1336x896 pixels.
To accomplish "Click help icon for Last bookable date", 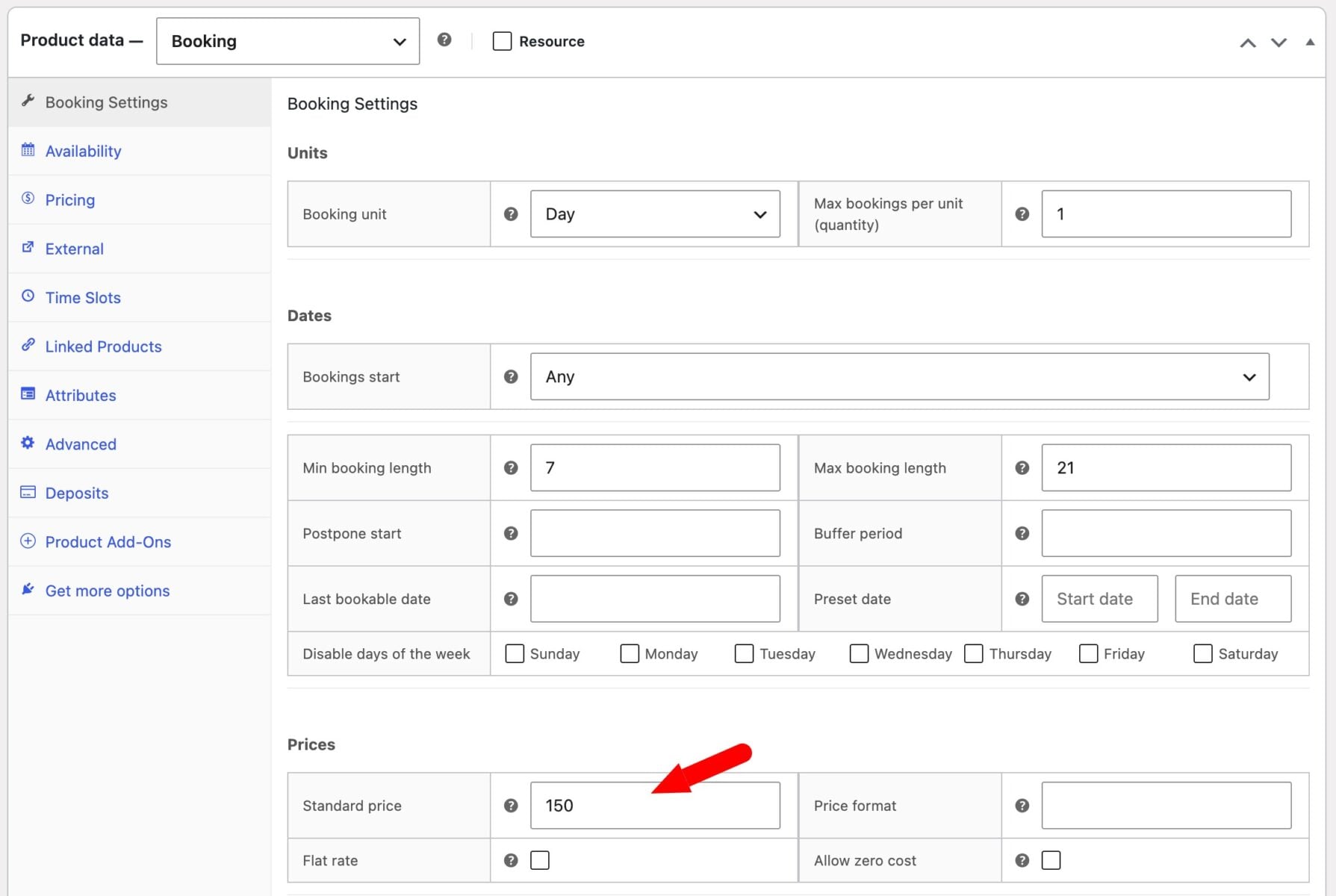I will point(511,599).
